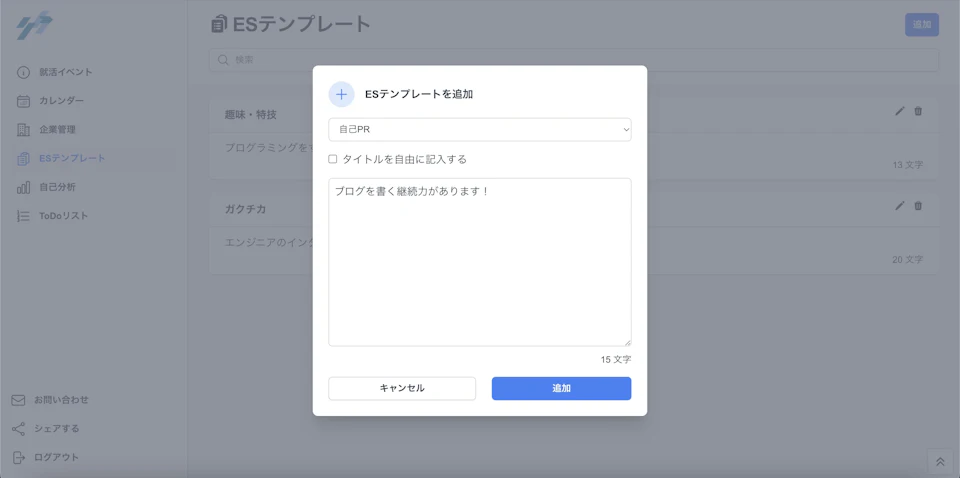
Task: Click the scroll-to-top double chevron button
Action: coord(940,462)
